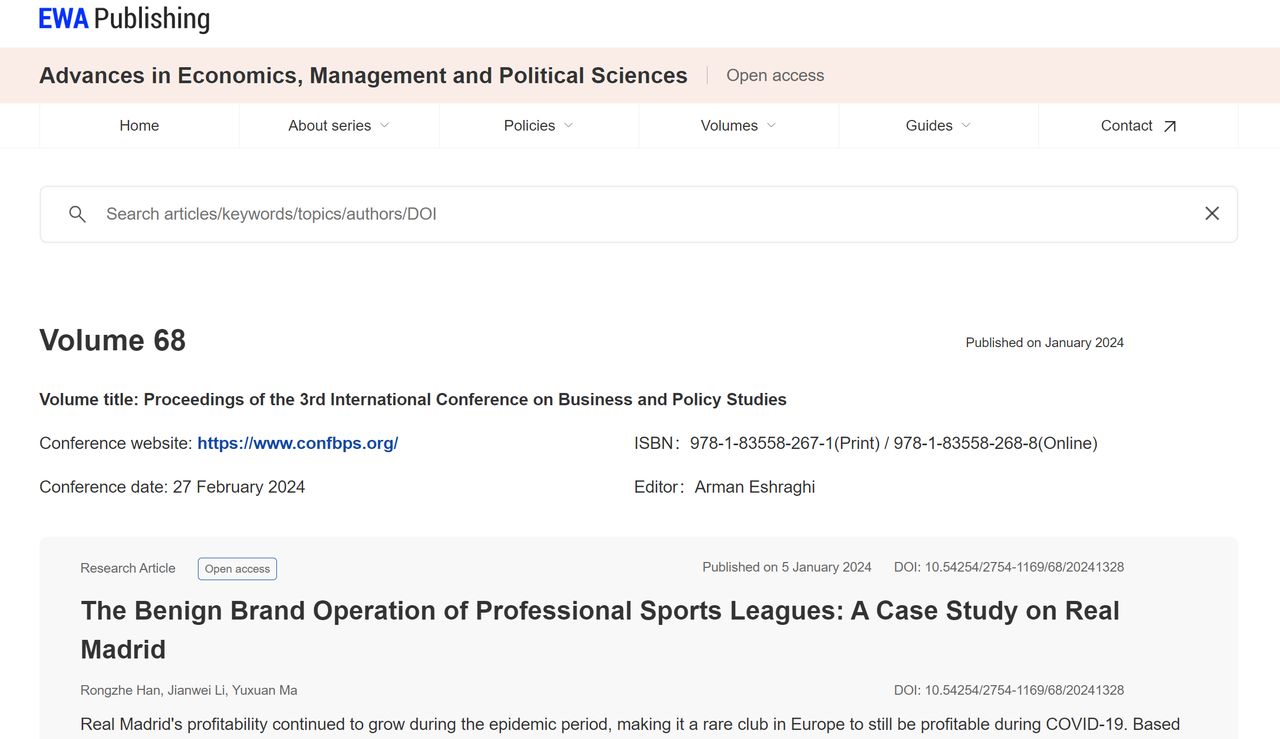Click the Open access badge on the article

click(x=237, y=569)
